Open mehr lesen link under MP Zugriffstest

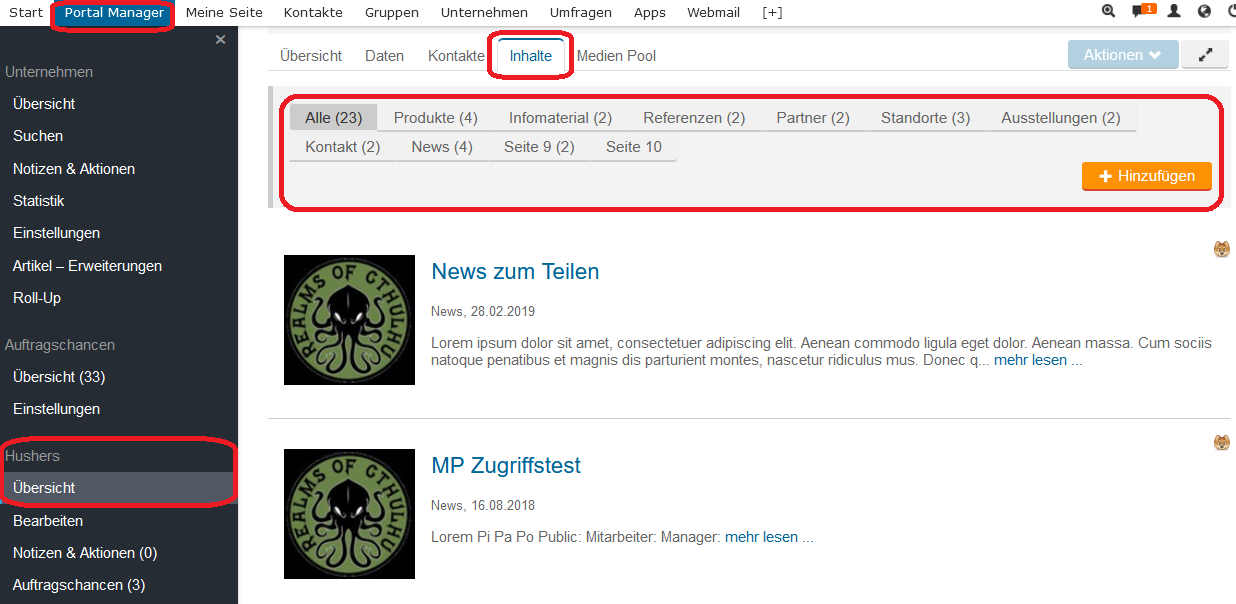pos(761,537)
